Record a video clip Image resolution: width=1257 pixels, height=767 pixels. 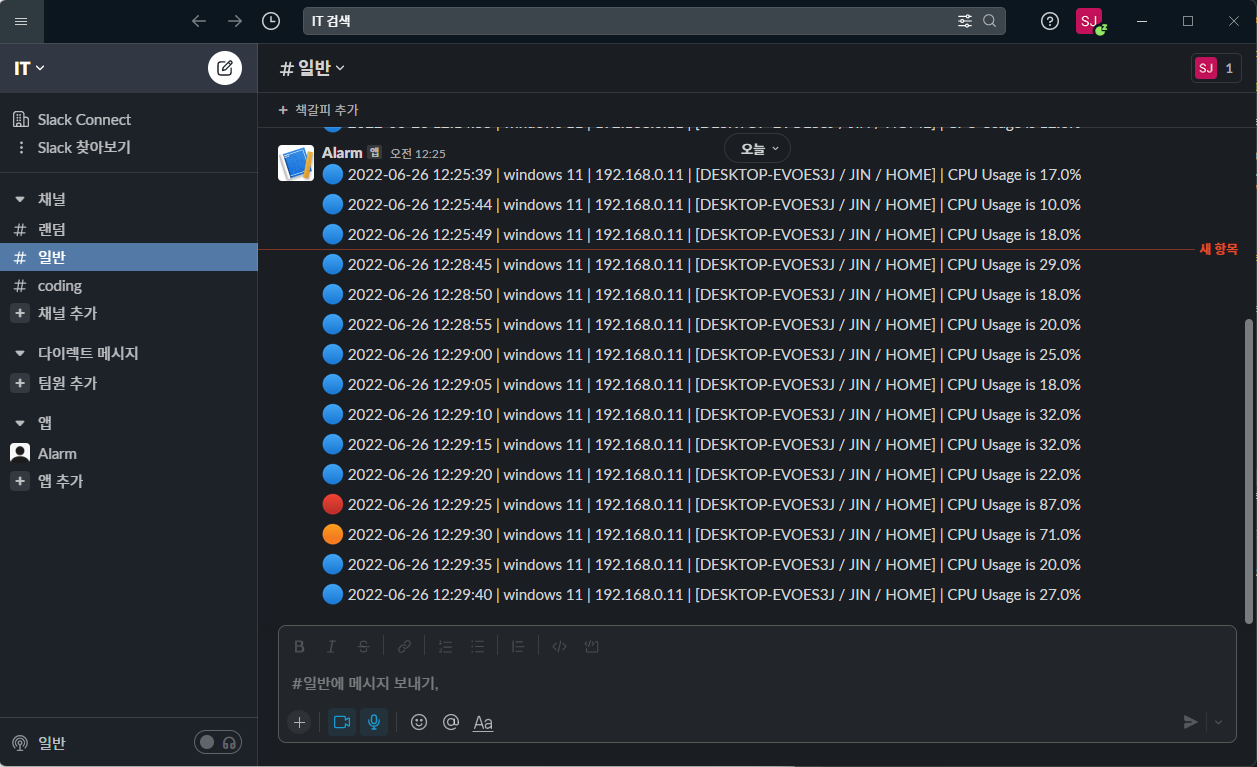pos(342,722)
